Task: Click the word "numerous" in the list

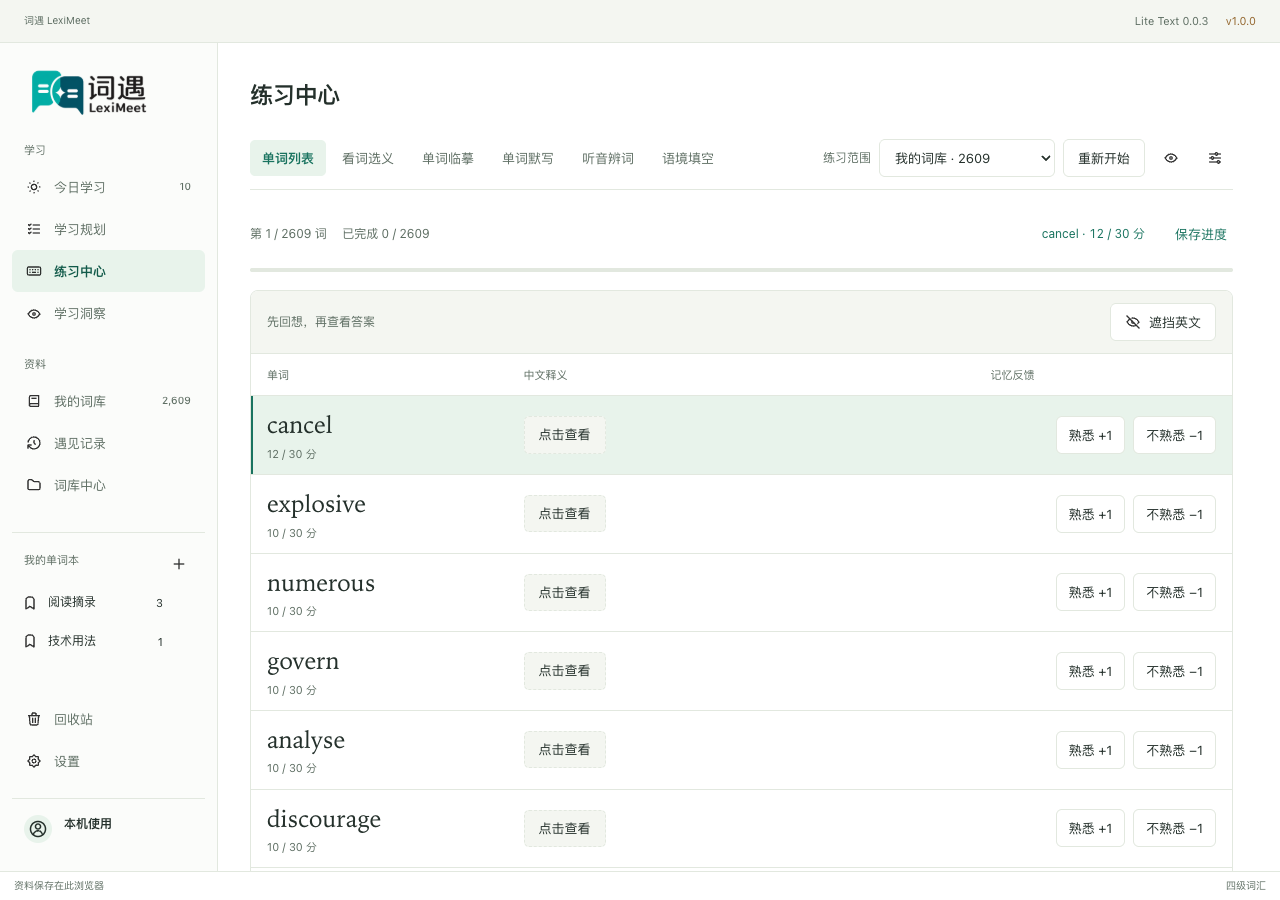Action: pyautogui.click(x=321, y=583)
